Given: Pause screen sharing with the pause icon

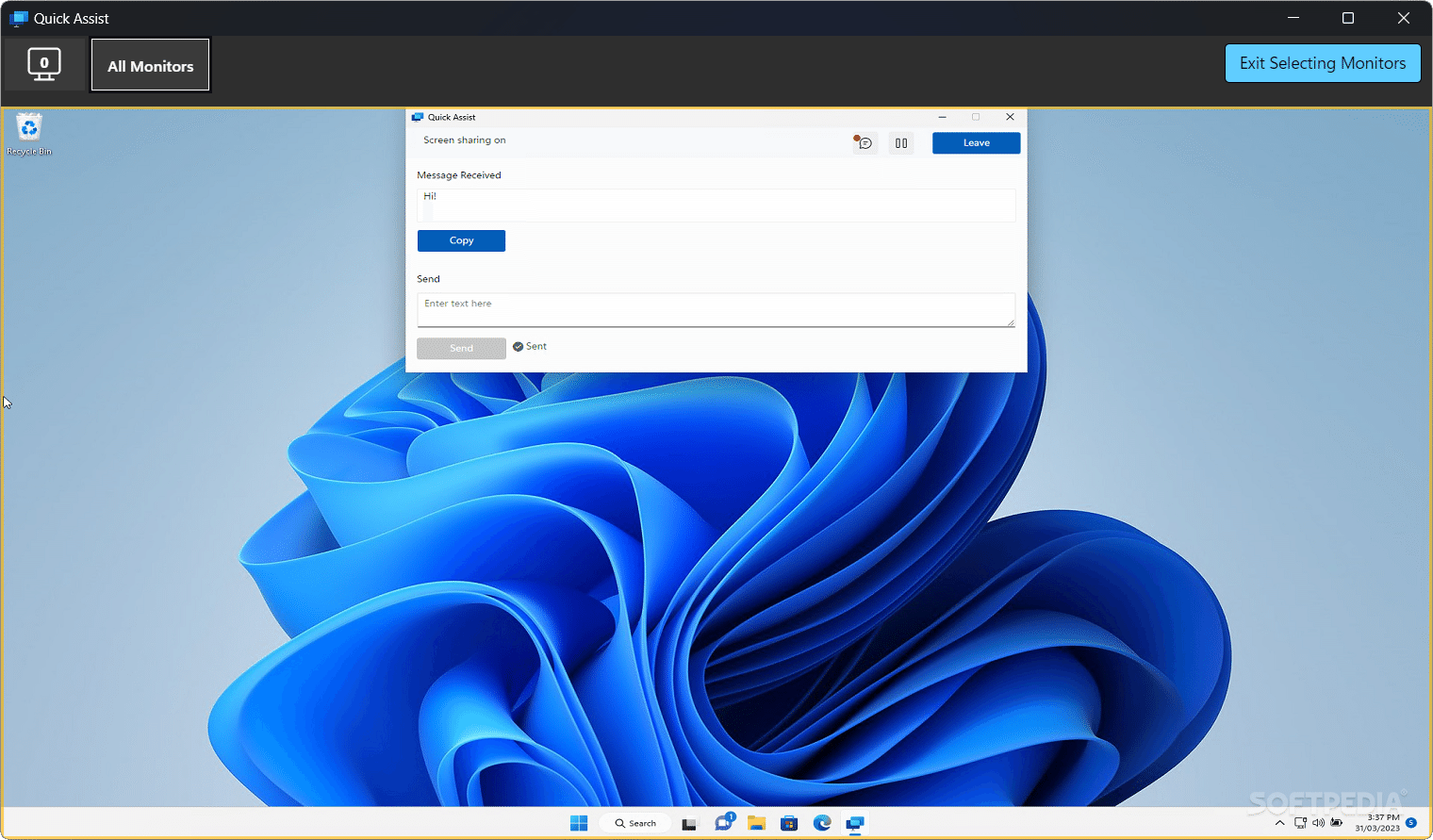Looking at the screenshot, I should tap(901, 143).
